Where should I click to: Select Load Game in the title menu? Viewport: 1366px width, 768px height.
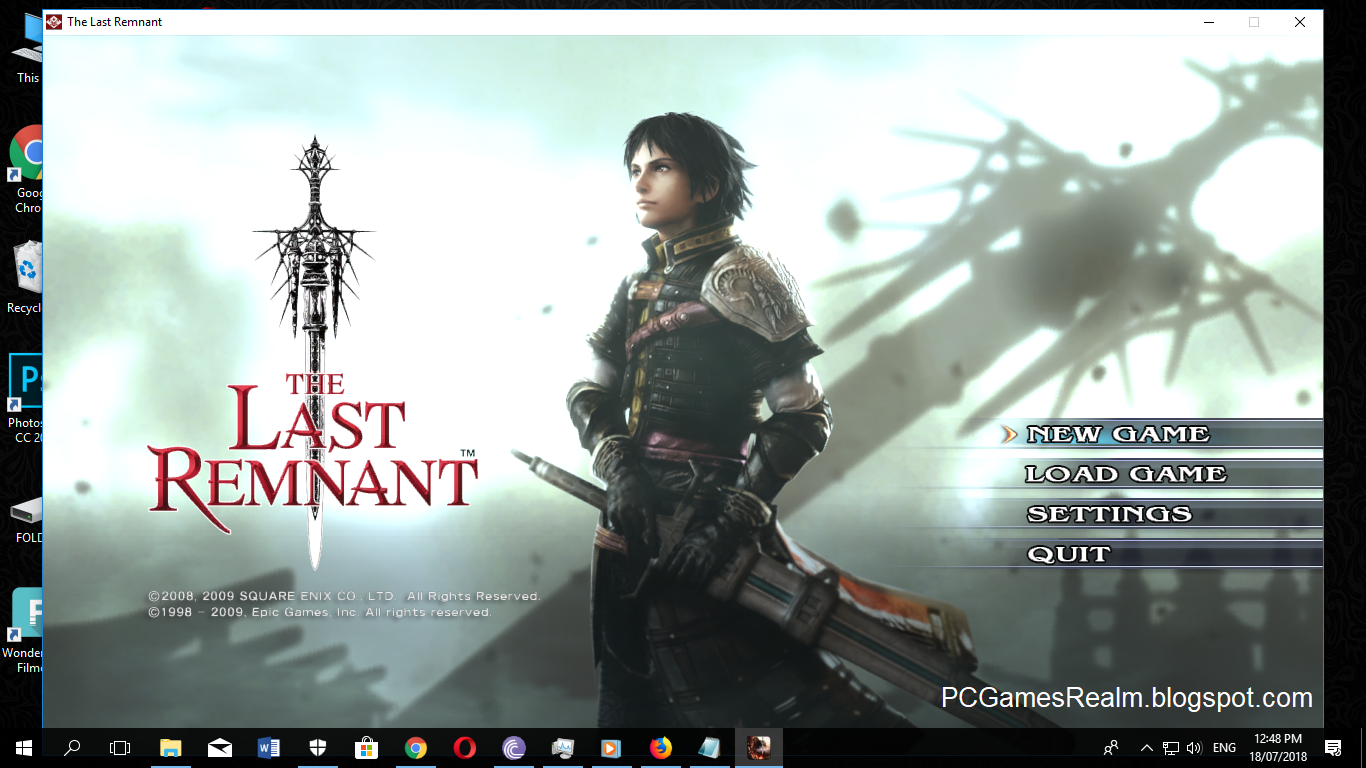(1126, 474)
